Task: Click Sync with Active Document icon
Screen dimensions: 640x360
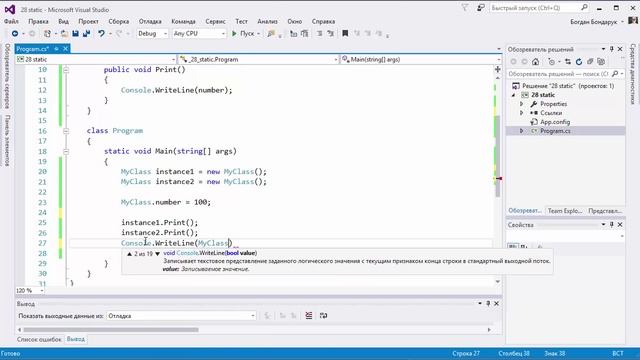Action: [x=568, y=62]
